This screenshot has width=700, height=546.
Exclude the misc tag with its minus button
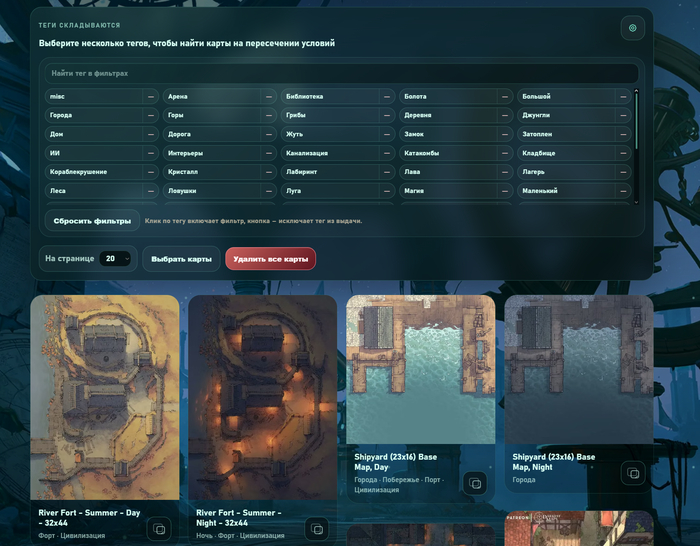(x=151, y=96)
